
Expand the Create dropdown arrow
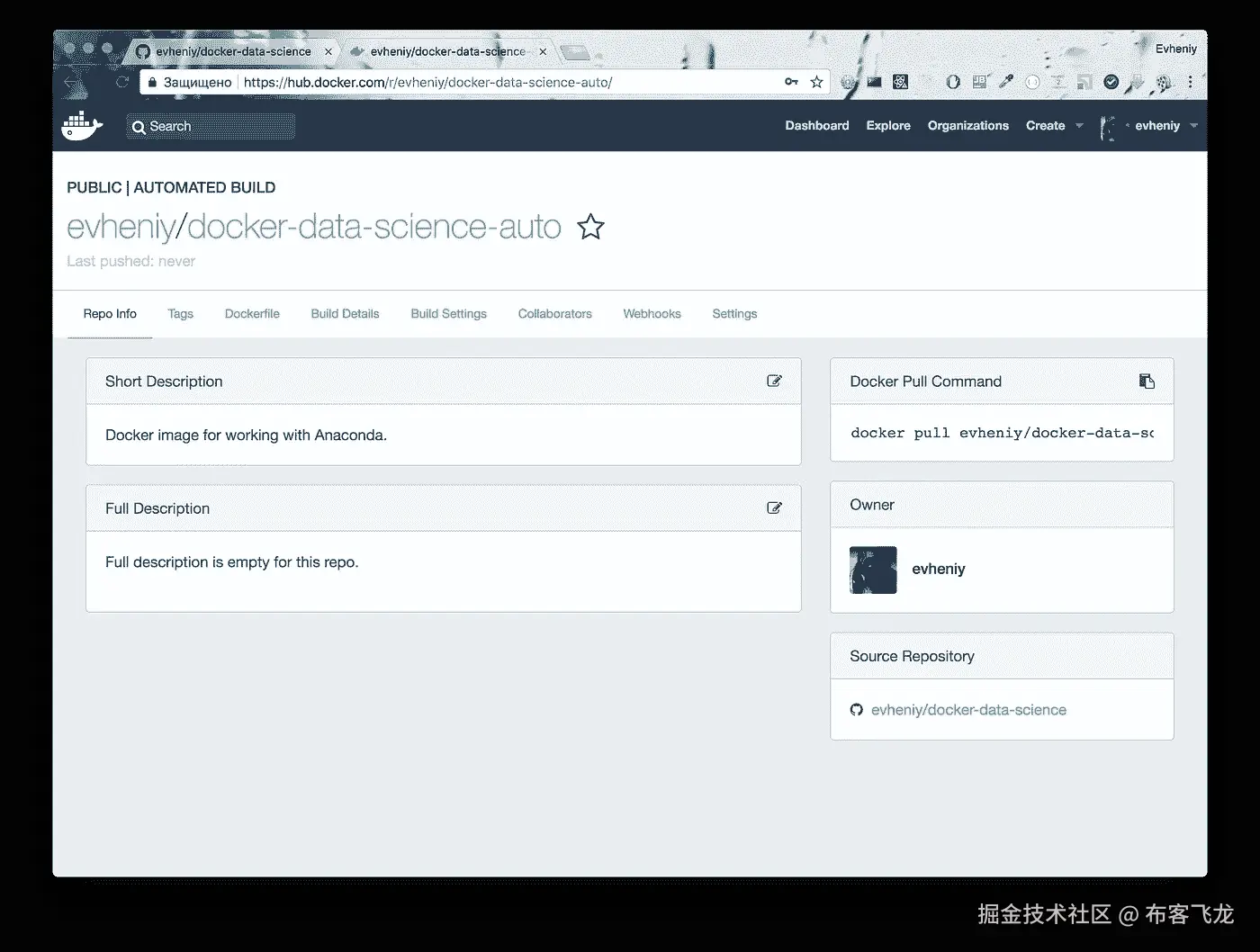tap(1079, 126)
